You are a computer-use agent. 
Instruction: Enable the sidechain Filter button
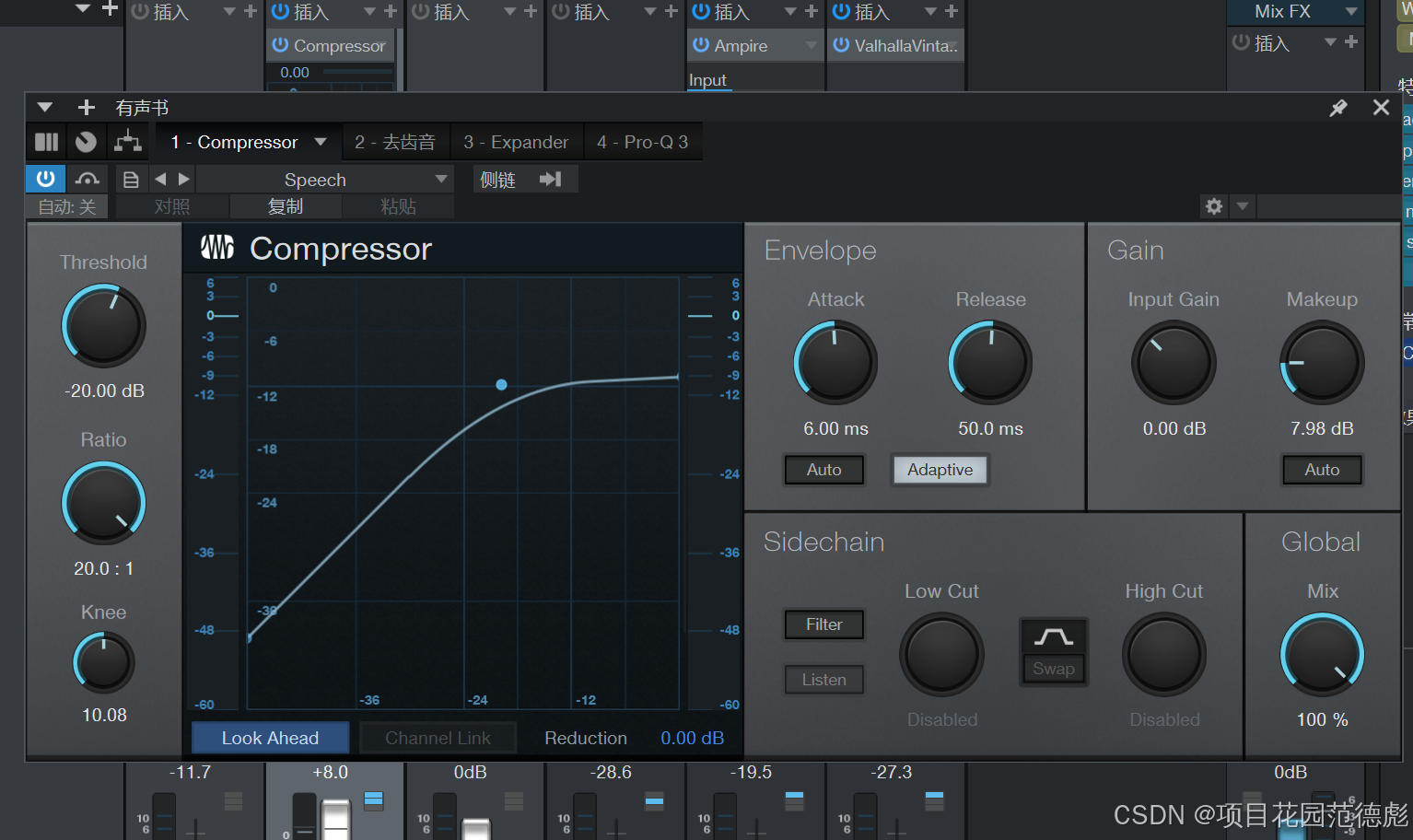tap(824, 624)
